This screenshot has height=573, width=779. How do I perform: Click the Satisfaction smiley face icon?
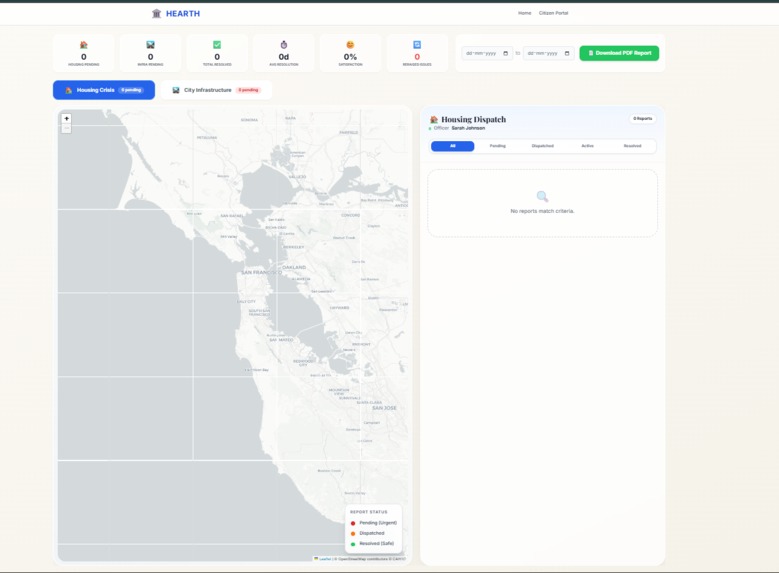[x=350, y=45]
